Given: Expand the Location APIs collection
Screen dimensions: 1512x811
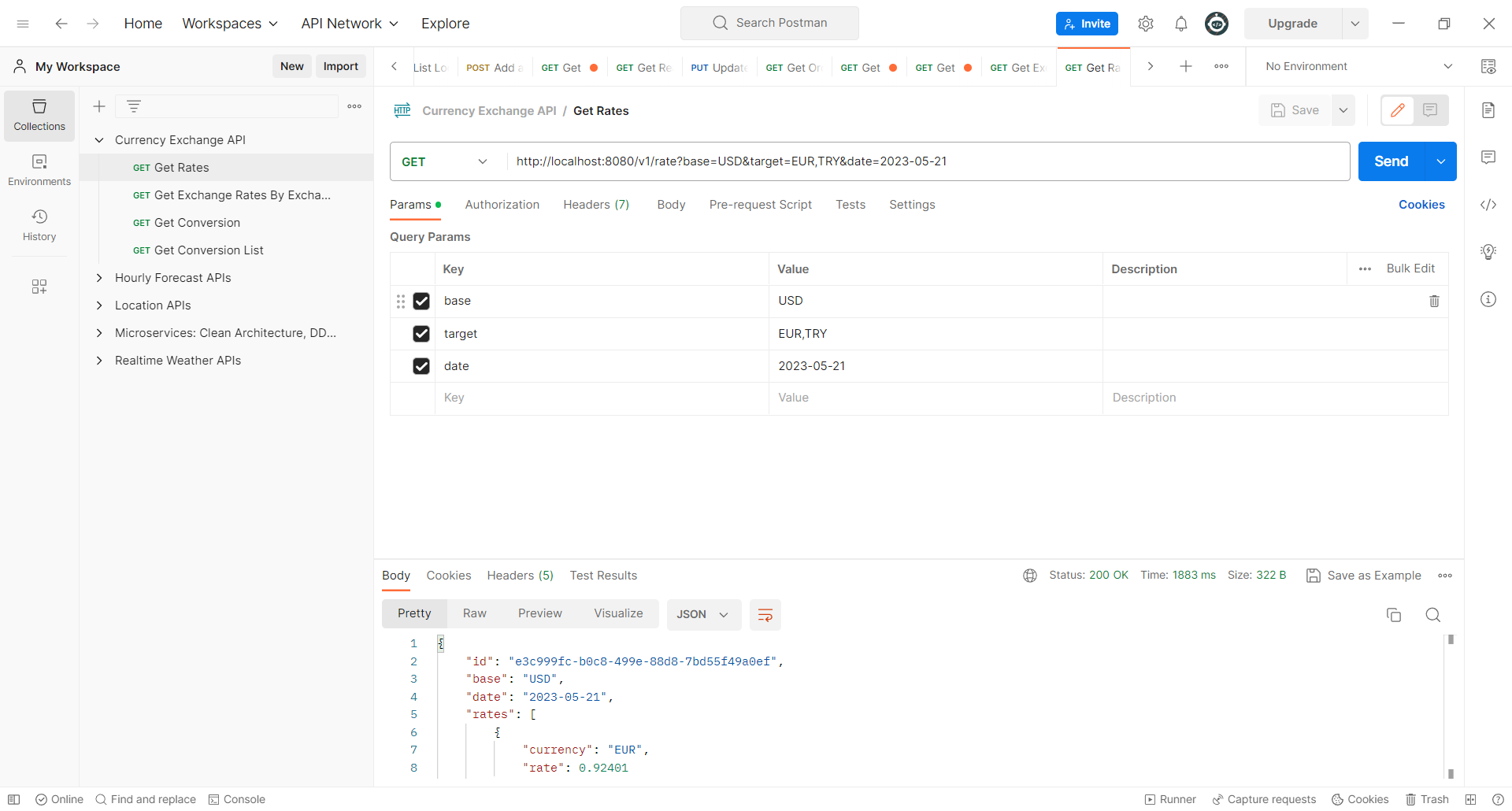Looking at the screenshot, I should [99, 306].
